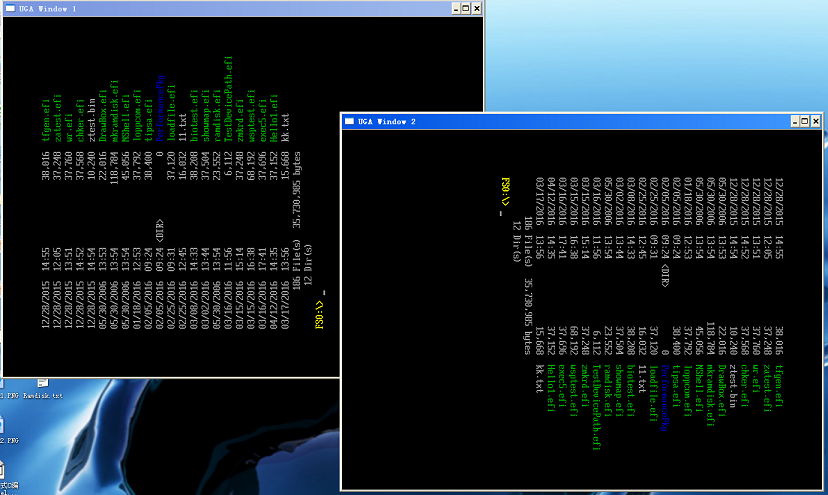Viewport: 828px width, 495px height.
Task: Click the UGA Window 1 title bar icon
Action: point(10,8)
